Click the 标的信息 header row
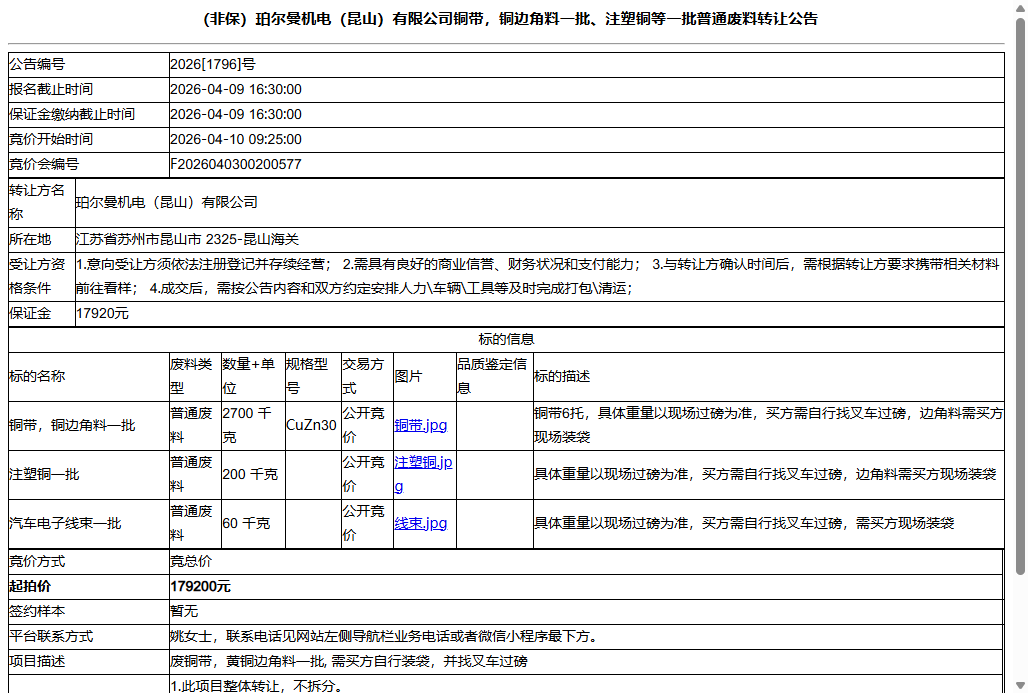 (x=514, y=339)
